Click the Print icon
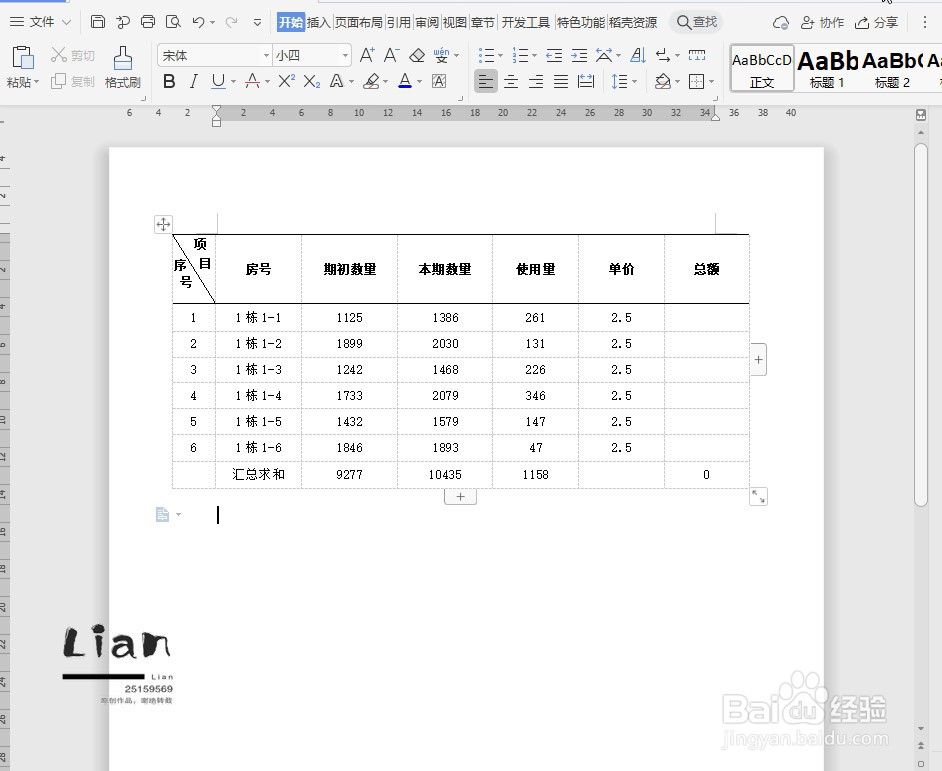Screen dimensions: 942x771 pos(149,21)
